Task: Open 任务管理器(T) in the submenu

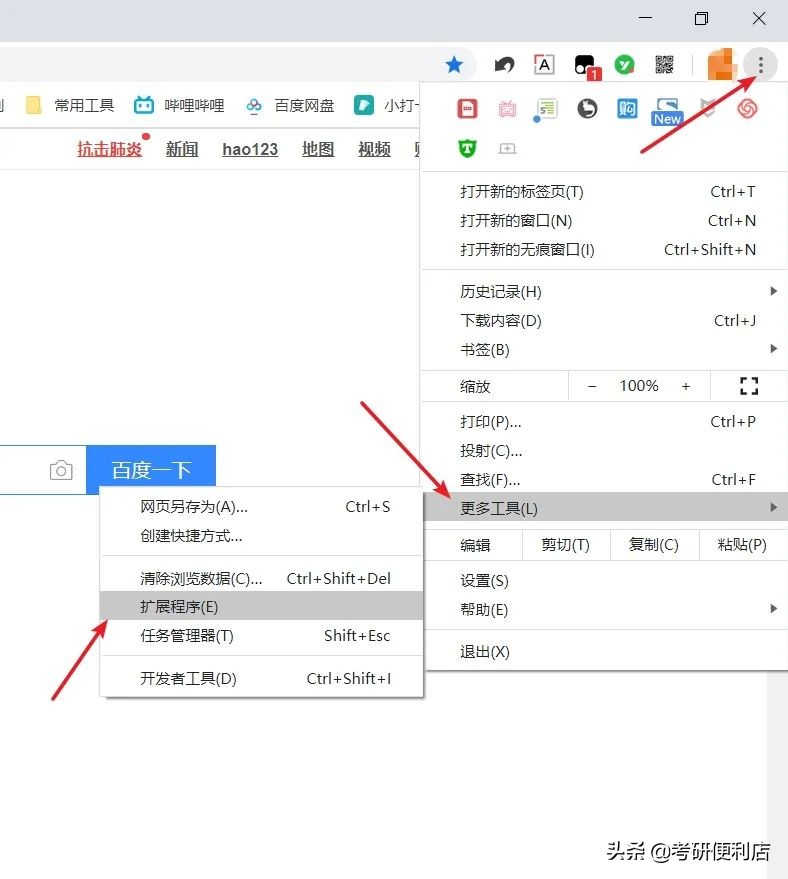Action: (261, 636)
